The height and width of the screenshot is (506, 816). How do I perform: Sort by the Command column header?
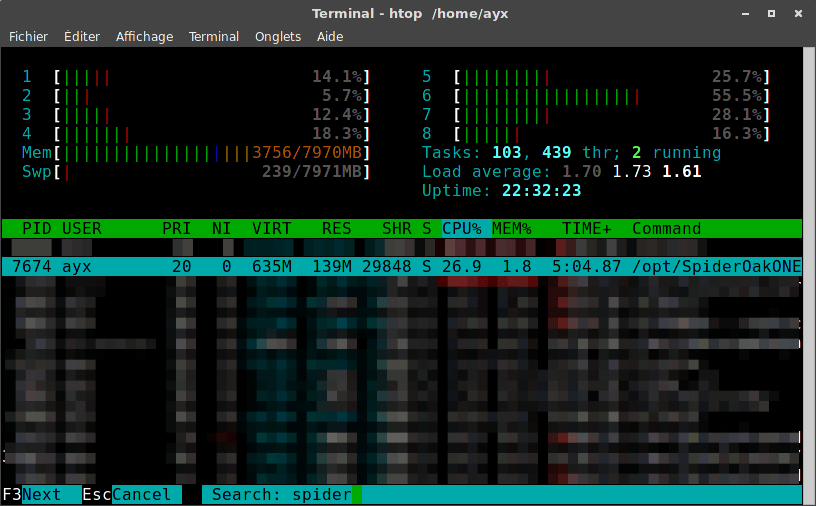(x=667, y=229)
